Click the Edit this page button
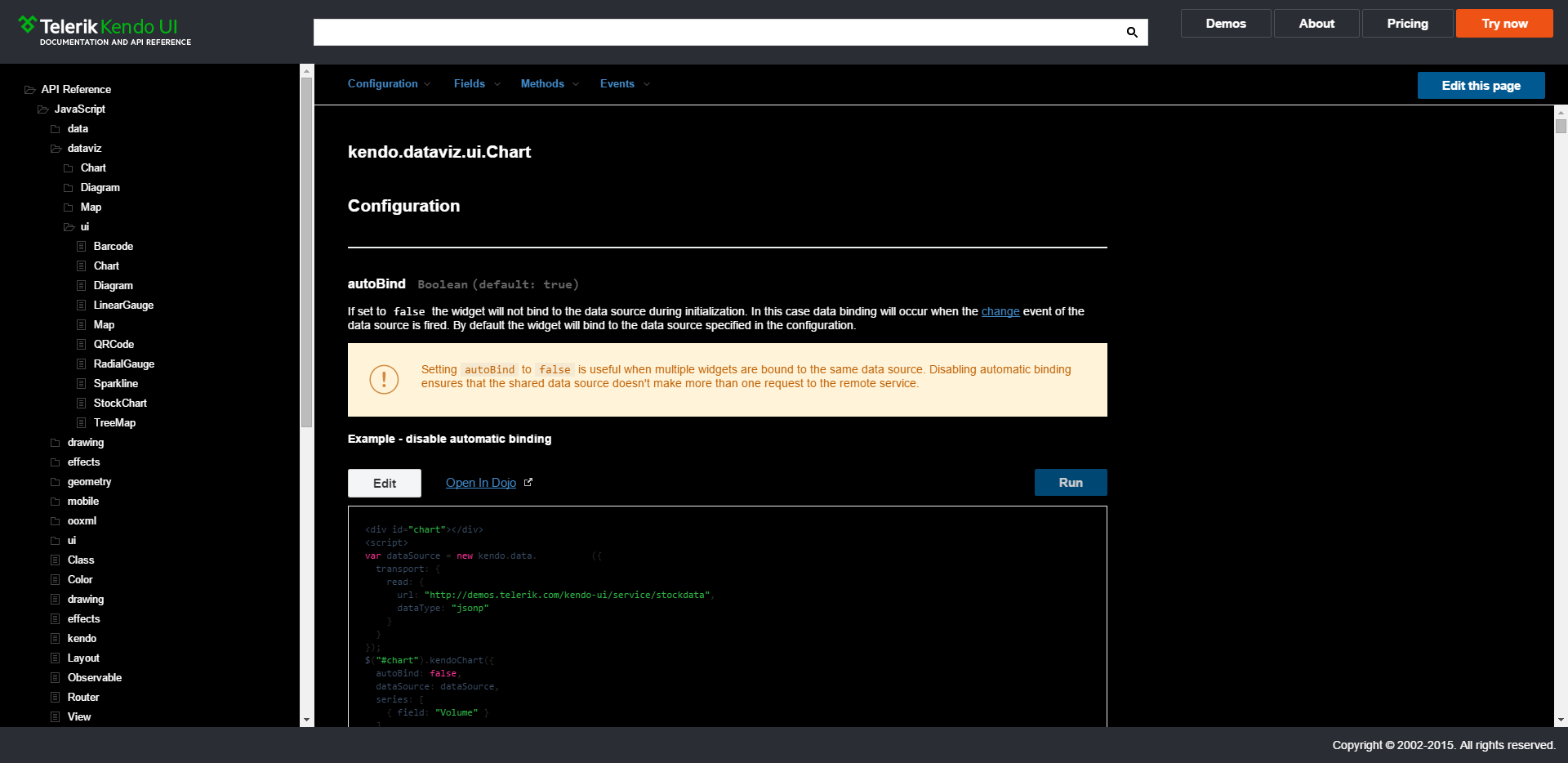Image resolution: width=1568 pixels, height=763 pixels. [1481, 86]
